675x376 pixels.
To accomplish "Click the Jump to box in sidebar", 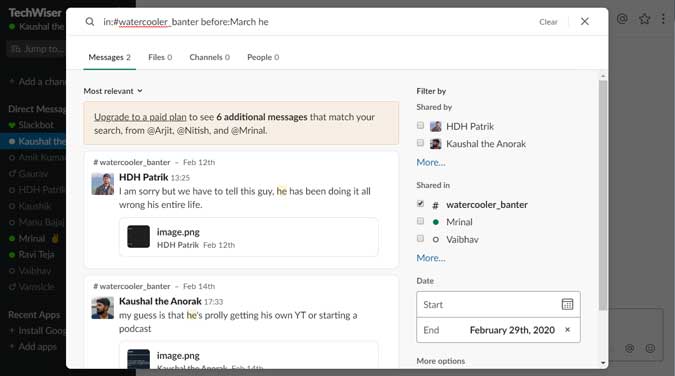I will pyautogui.click(x=37, y=49).
